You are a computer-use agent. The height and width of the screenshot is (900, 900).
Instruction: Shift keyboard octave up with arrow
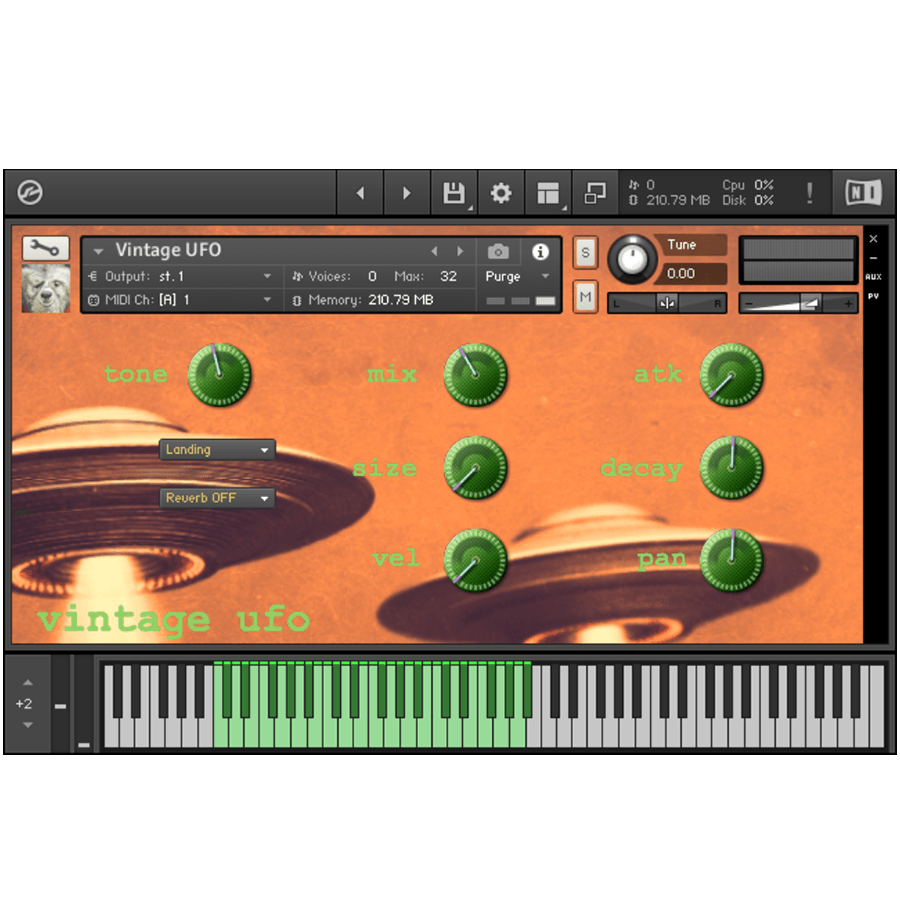(28, 682)
